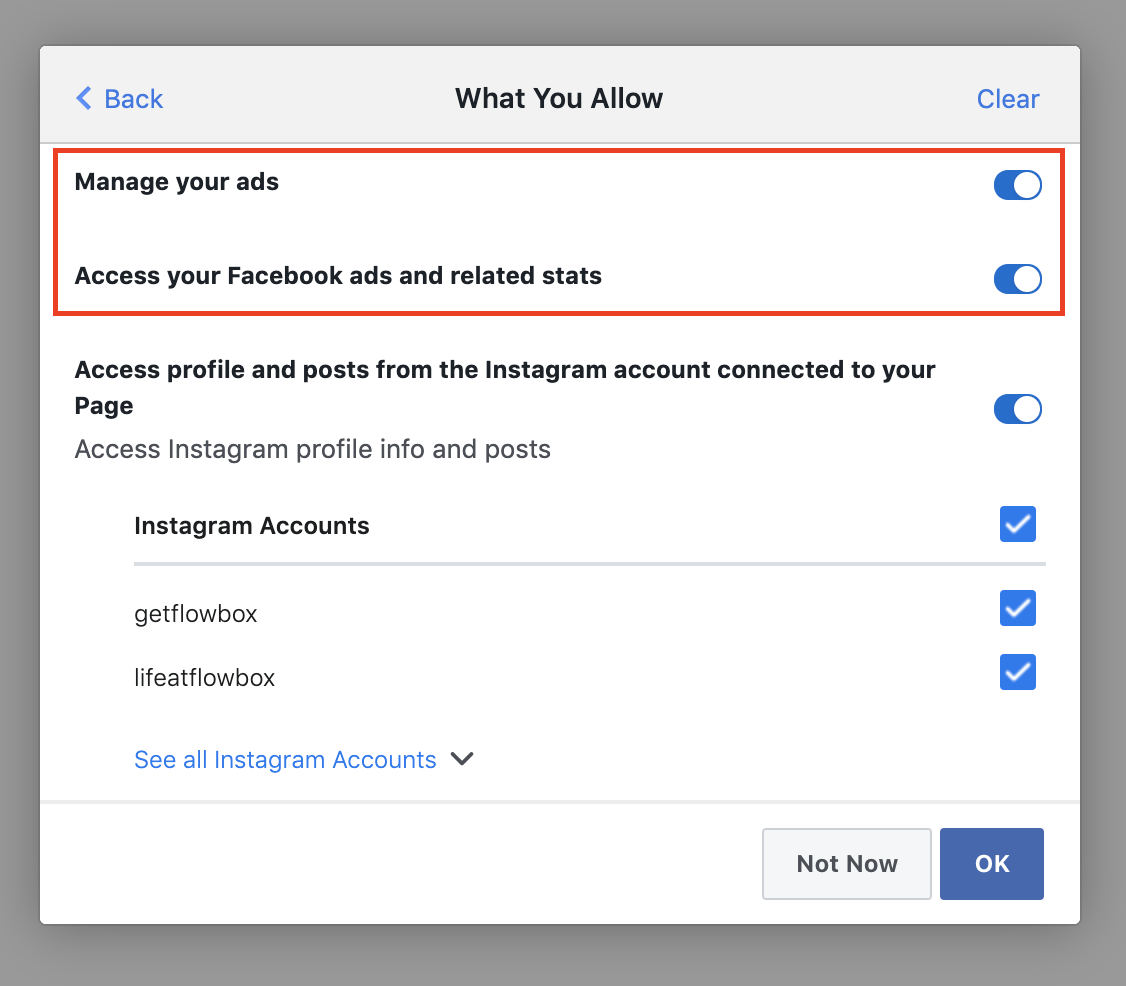
Task: Click the Manage your ads label
Action: 177,182
